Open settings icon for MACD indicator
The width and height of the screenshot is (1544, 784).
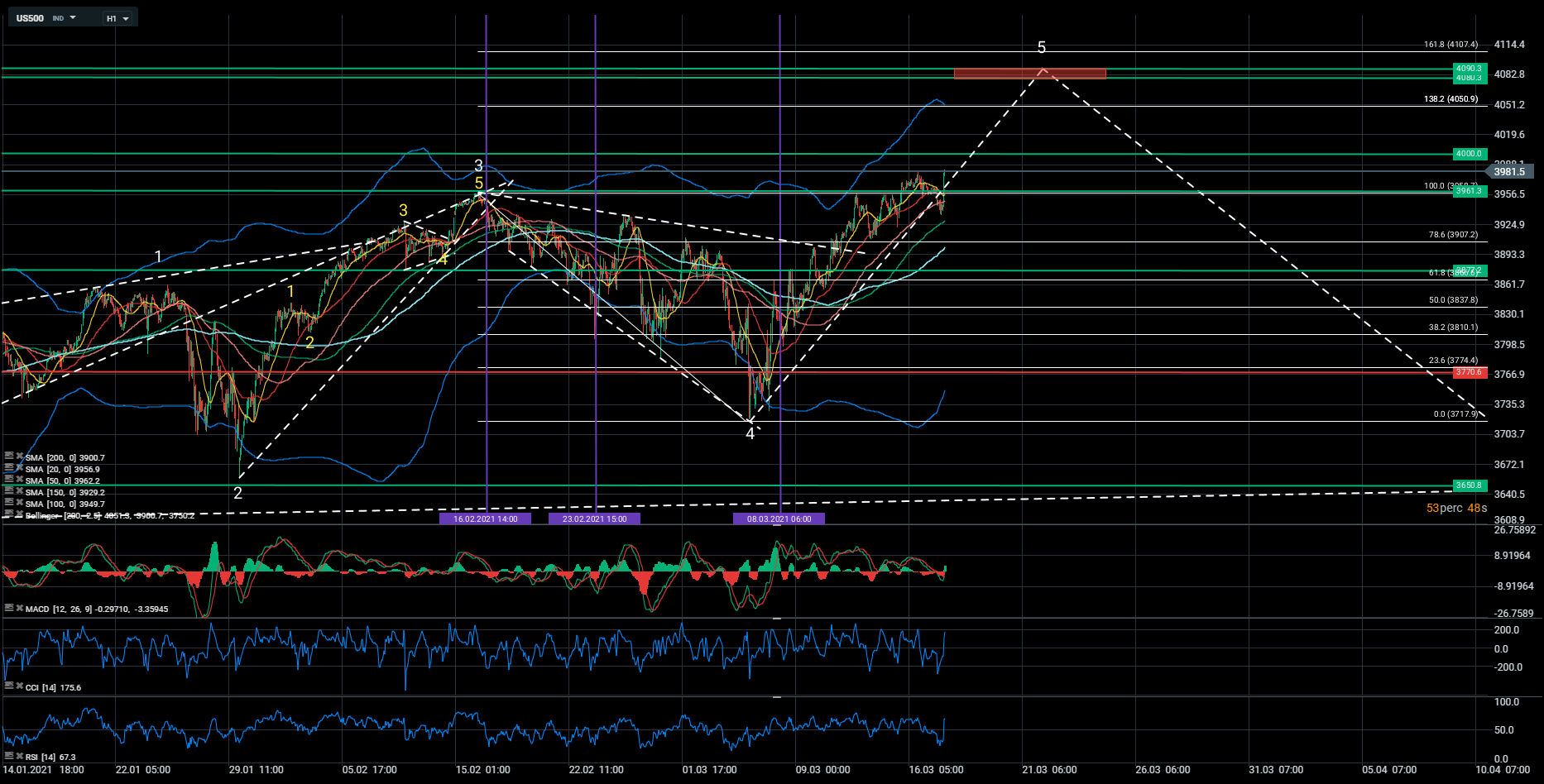8,608
